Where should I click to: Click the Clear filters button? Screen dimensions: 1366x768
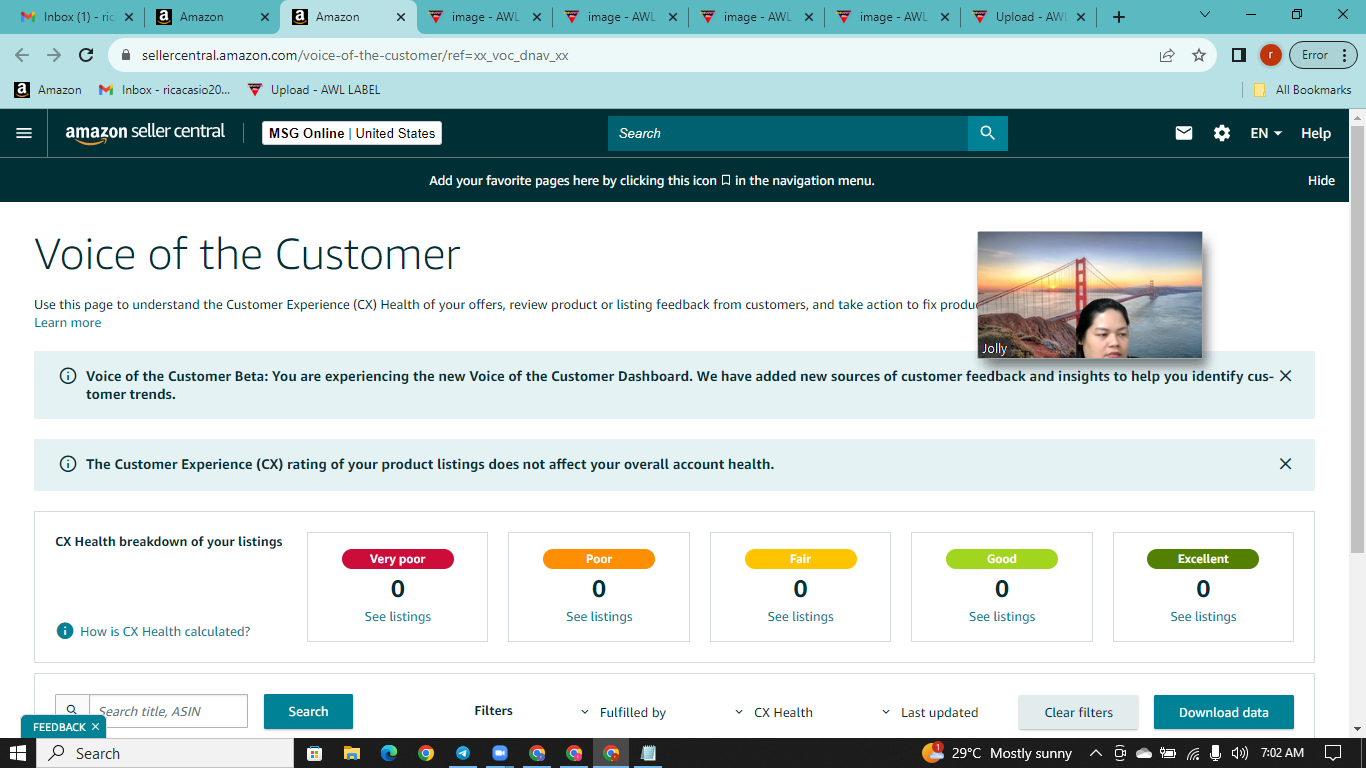coord(1078,712)
